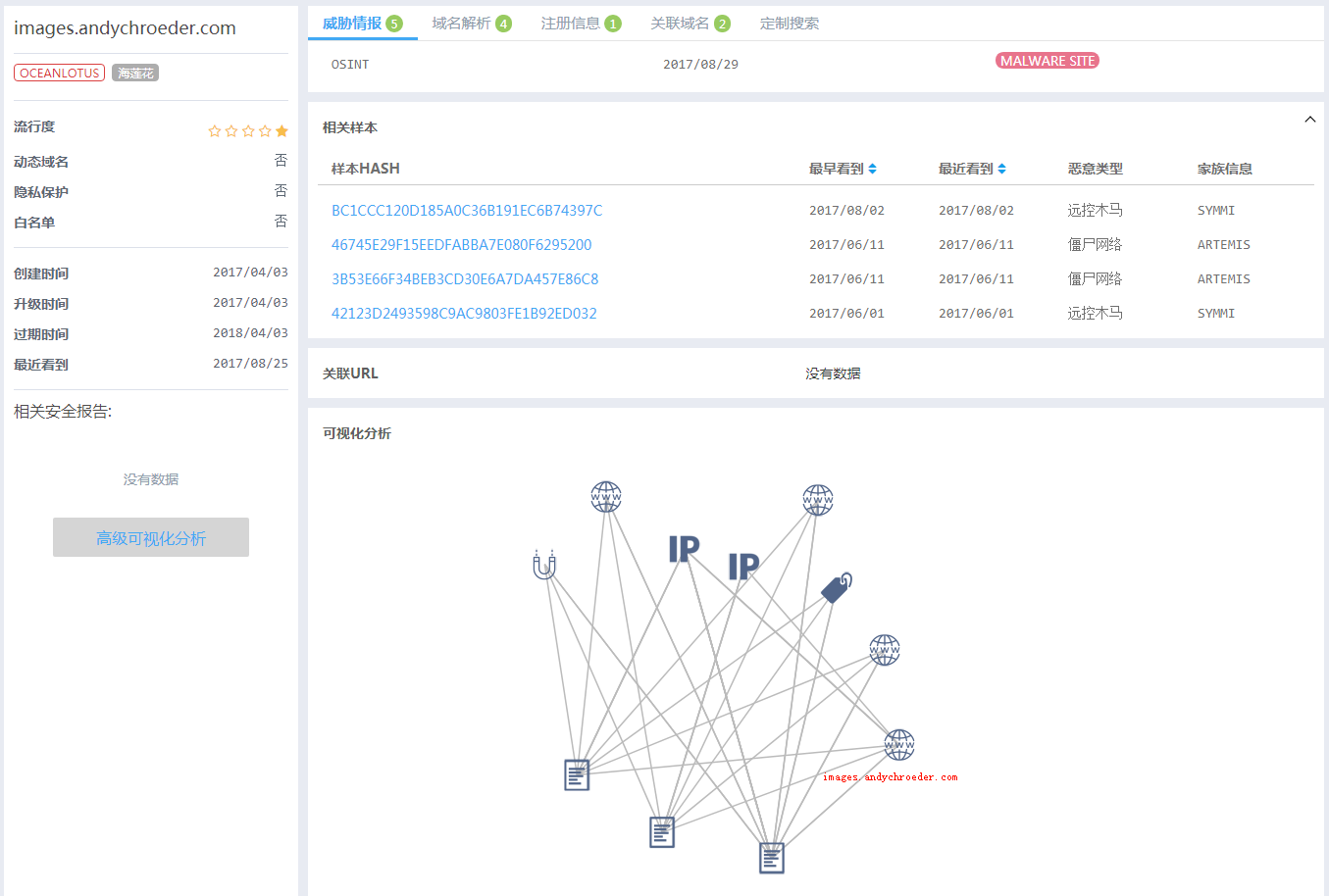1329x896 pixels.
Task: Click the filled gold popularity star
Action: pos(281,131)
